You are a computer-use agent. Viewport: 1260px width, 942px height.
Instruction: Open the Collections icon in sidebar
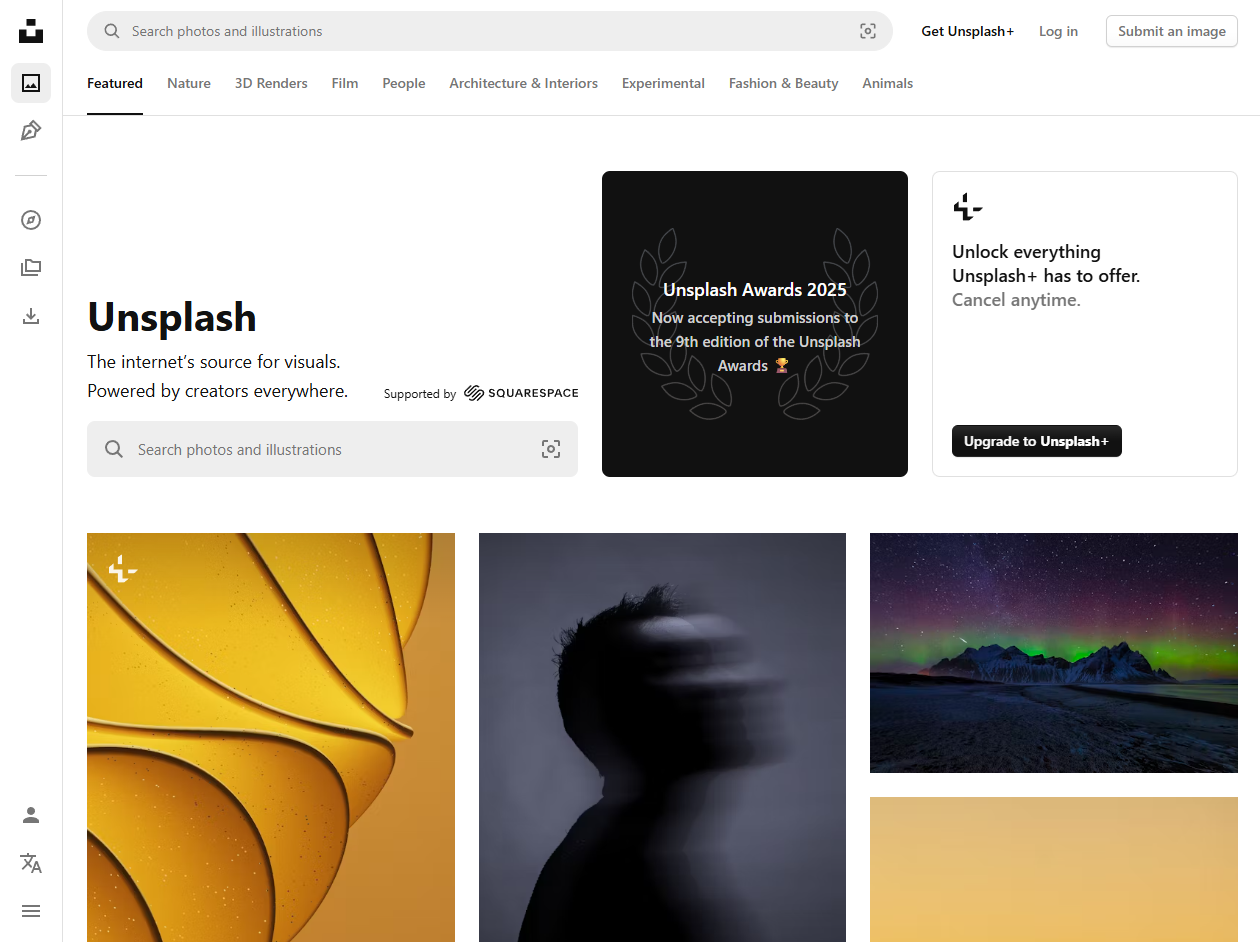click(31, 268)
